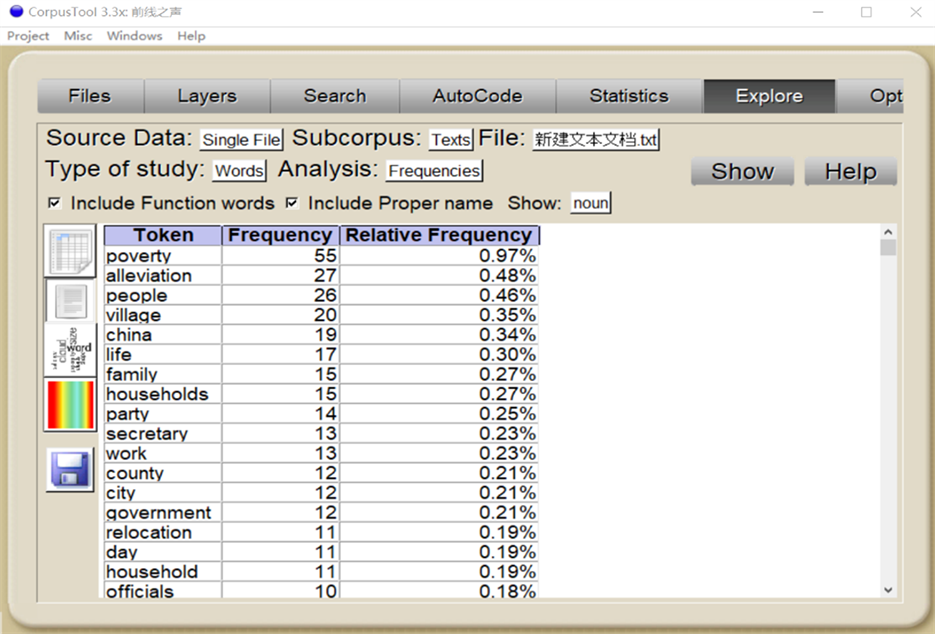Image resolution: width=935 pixels, height=634 pixels.
Task: Switch to the text document view icon
Action: (x=70, y=300)
